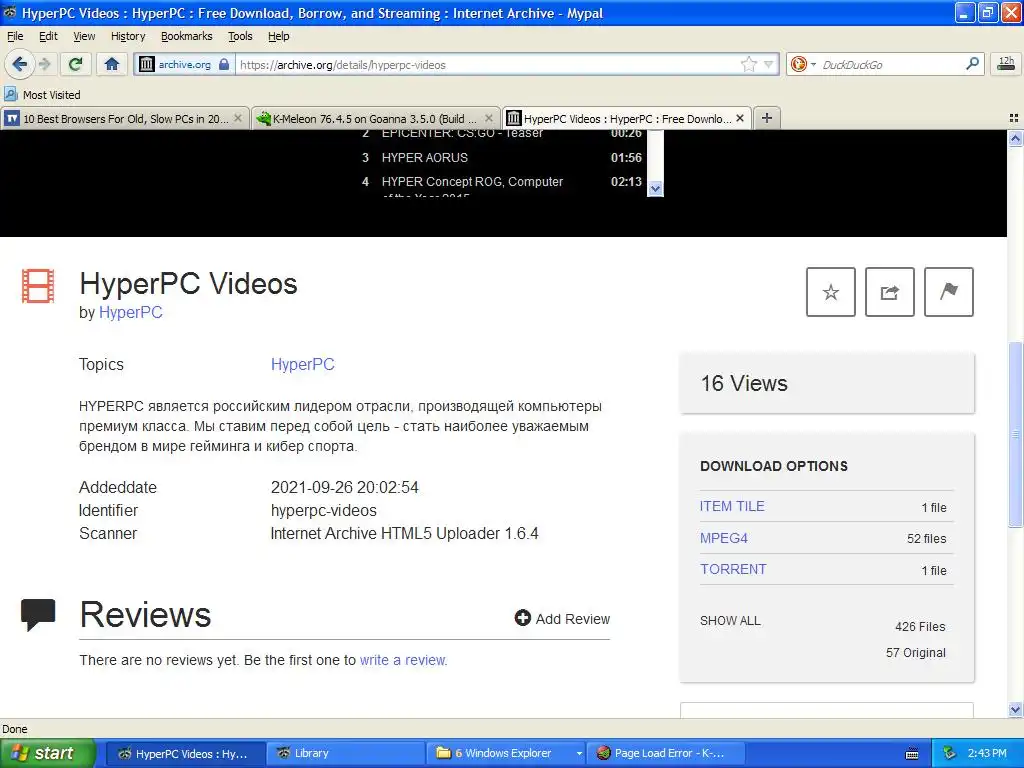The width and height of the screenshot is (1024, 768).
Task: Reload the page with the refresh icon
Action: point(75,64)
